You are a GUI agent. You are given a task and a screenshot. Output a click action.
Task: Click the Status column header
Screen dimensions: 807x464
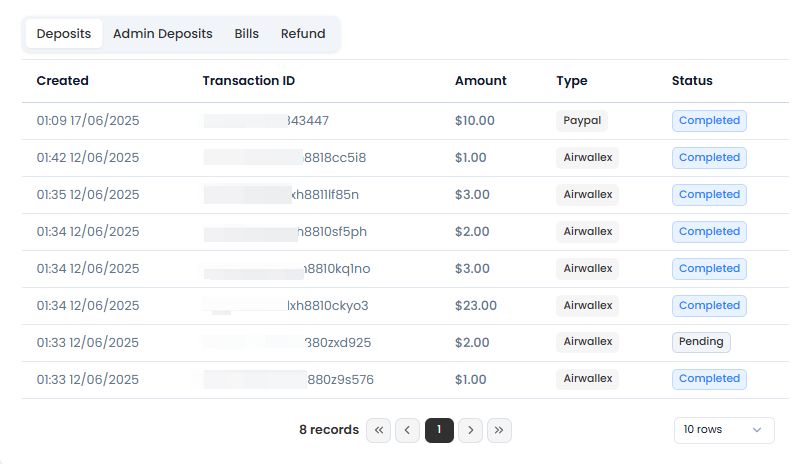point(692,81)
